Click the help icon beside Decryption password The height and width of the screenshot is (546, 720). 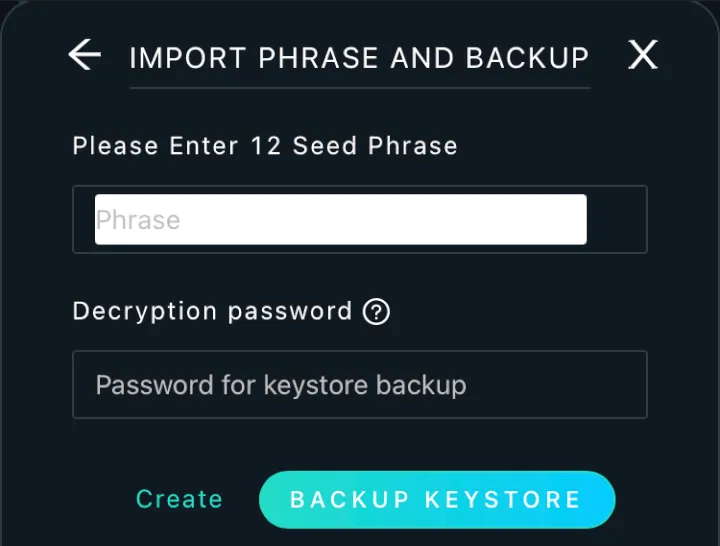376,312
